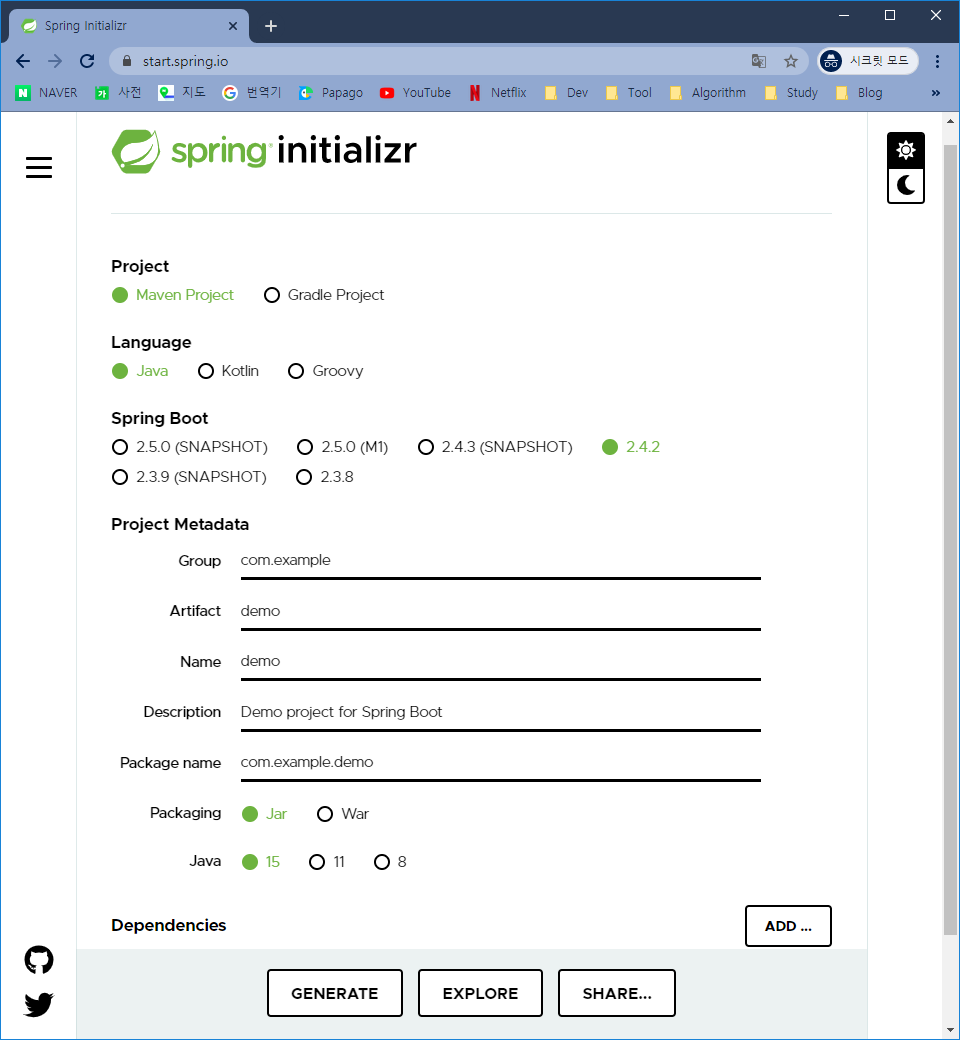Click the EXPLORE button
Image resolution: width=960 pixels, height=1040 pixels.
tap(480, 993)
